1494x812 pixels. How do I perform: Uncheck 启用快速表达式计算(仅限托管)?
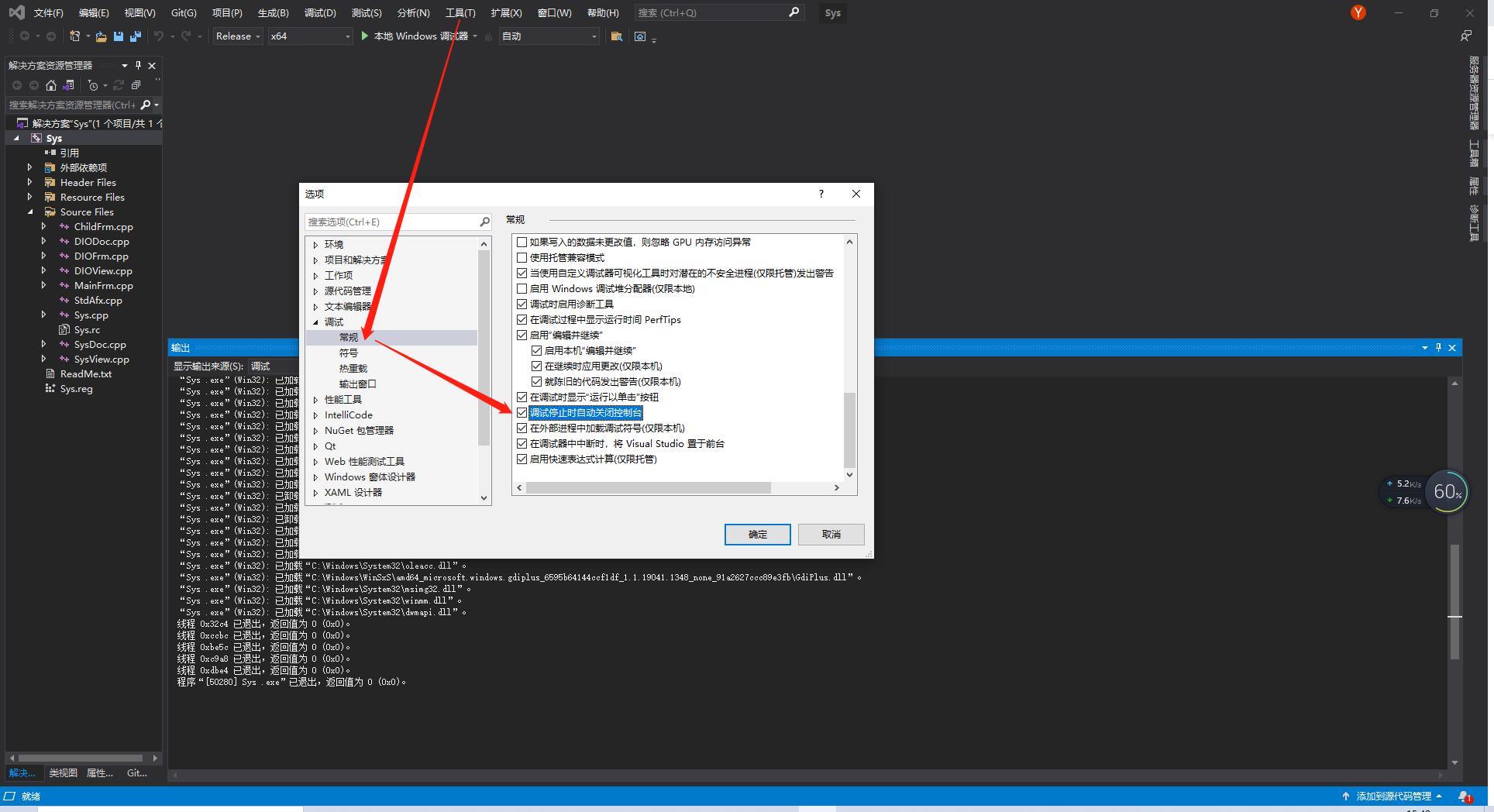522,459
